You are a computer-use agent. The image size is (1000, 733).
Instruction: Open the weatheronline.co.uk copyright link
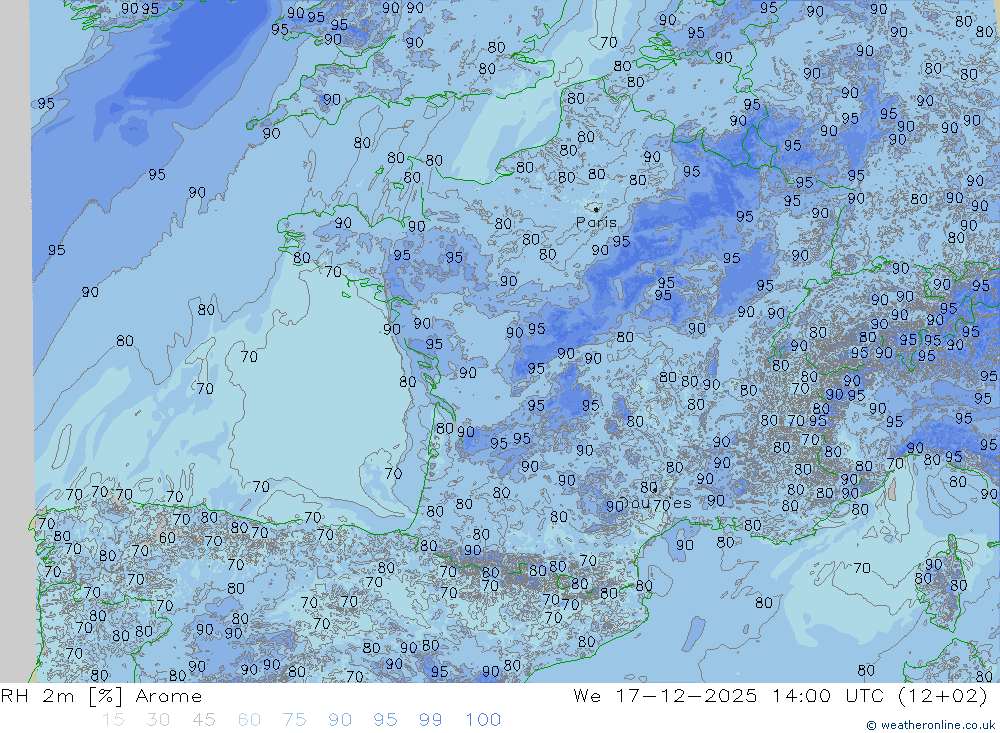coord(930,725)
